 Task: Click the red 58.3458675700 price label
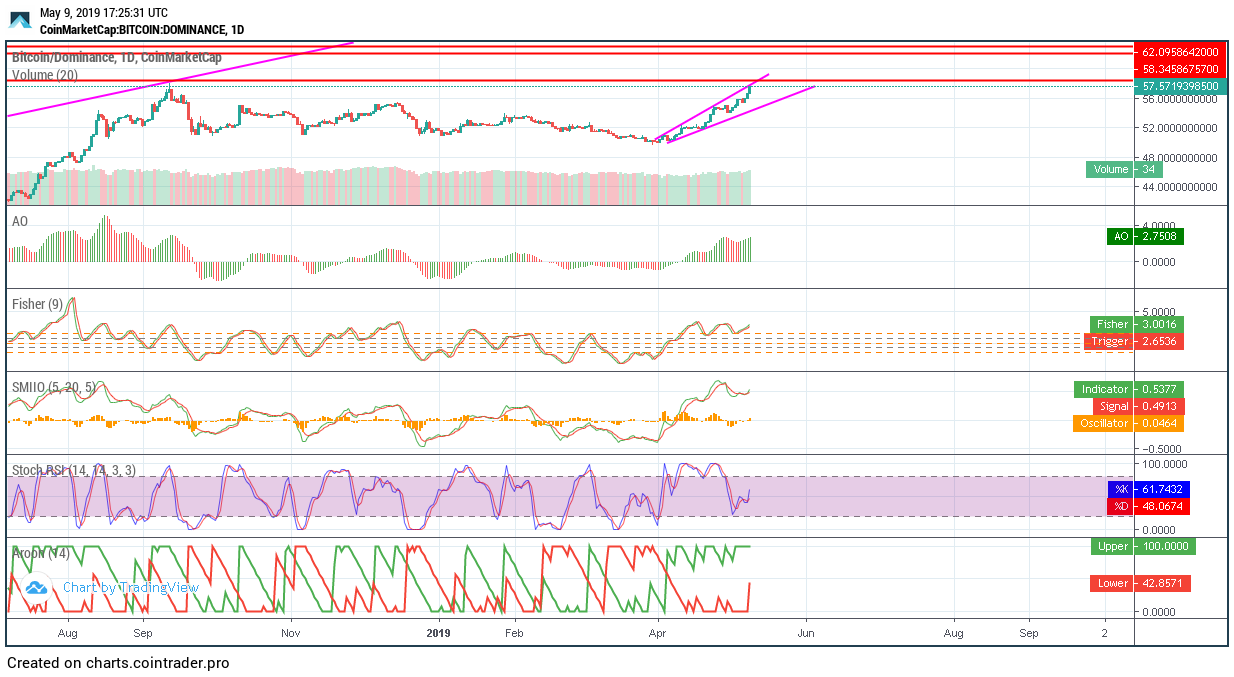pos(1179,69)
